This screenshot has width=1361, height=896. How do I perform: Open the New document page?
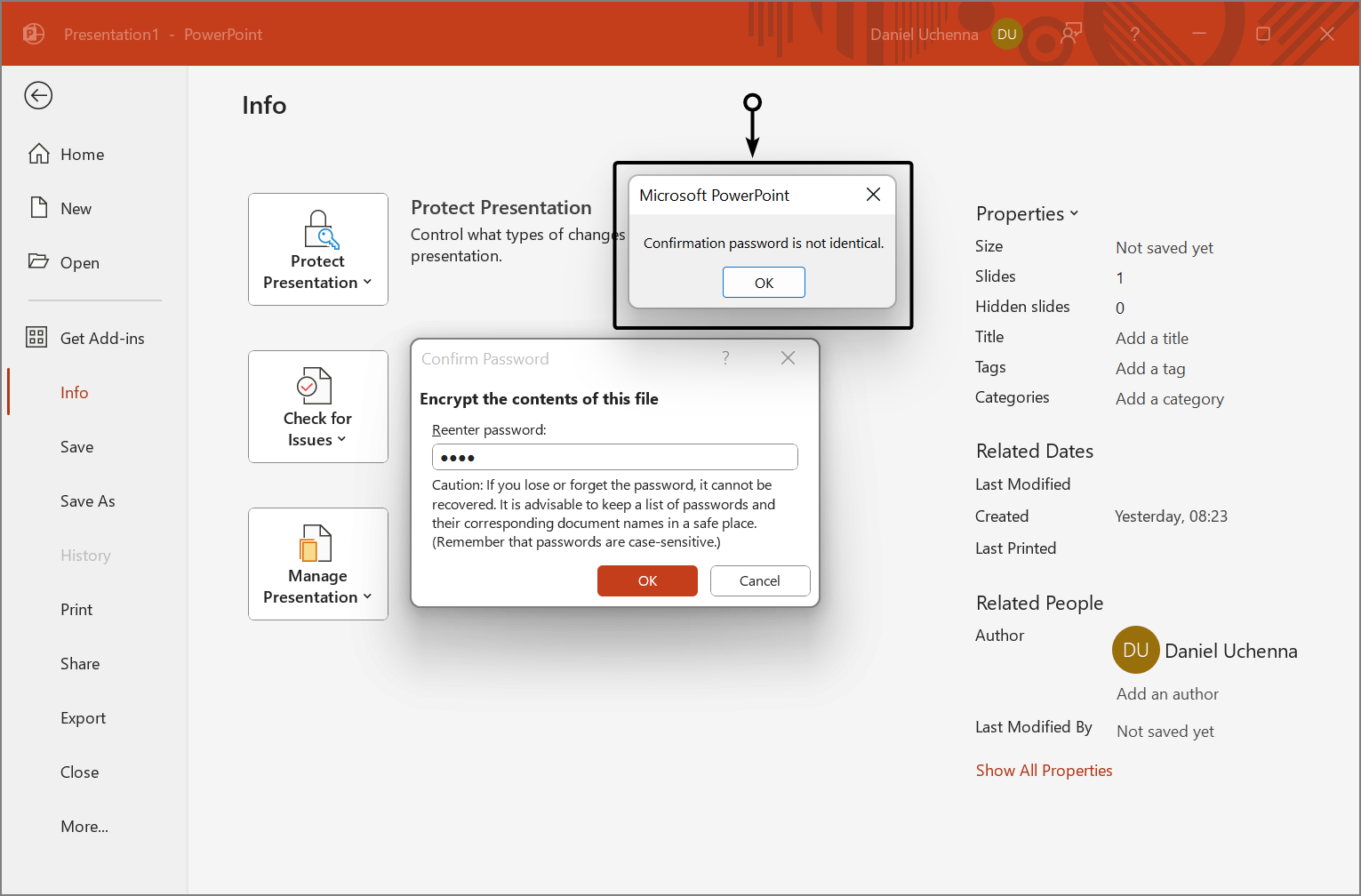click(x=39, y=207)
